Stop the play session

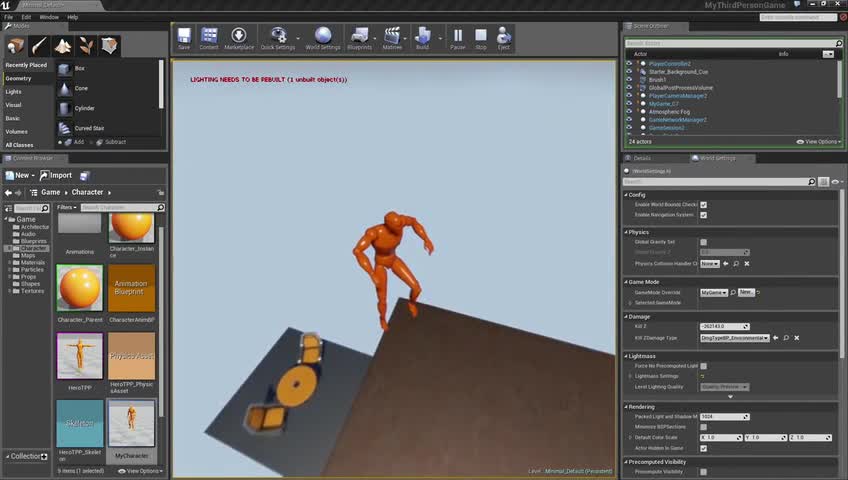point(481,39)
